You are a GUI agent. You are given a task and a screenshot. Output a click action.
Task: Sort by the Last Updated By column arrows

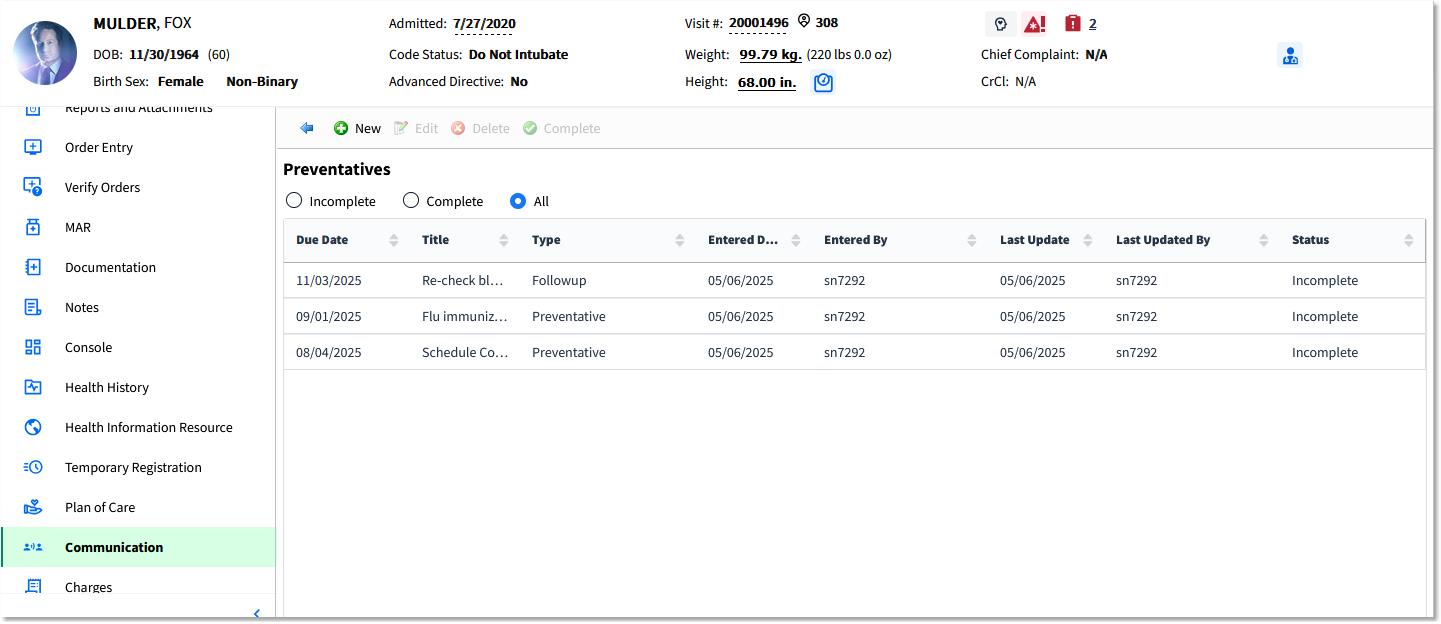[1264, 240]
